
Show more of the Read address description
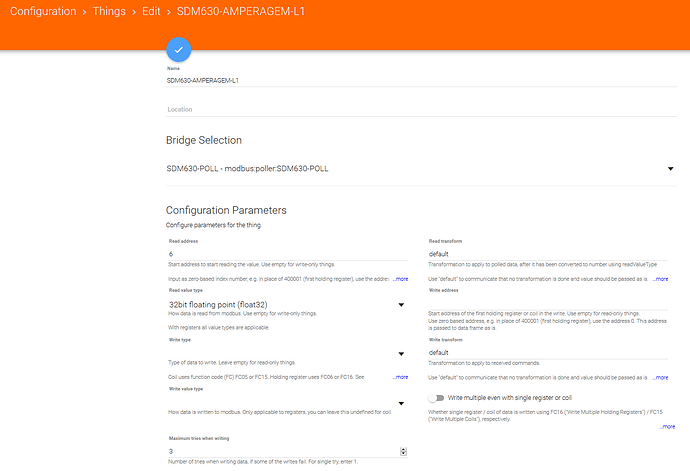(400, 279)
